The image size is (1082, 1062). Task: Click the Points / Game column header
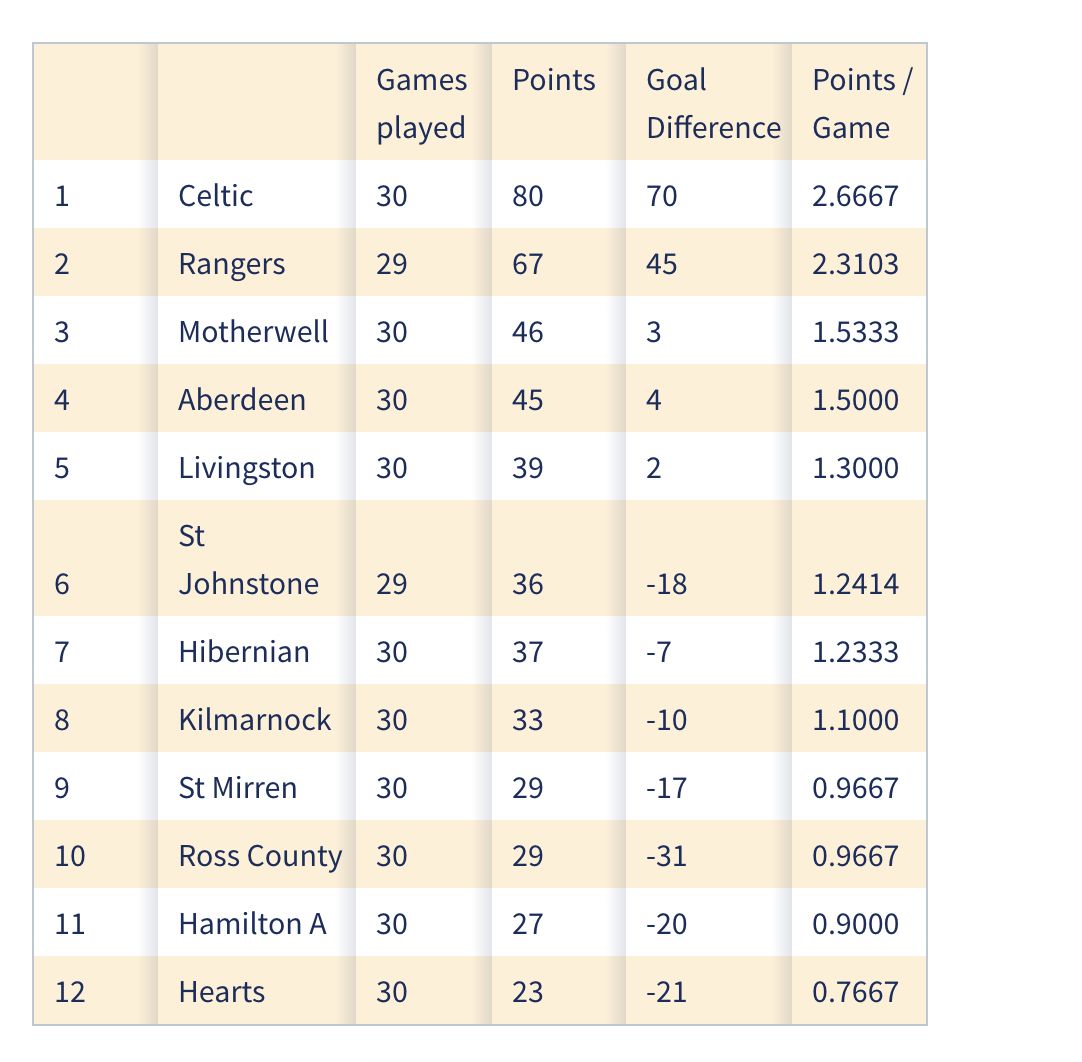(x=861, y=103)
